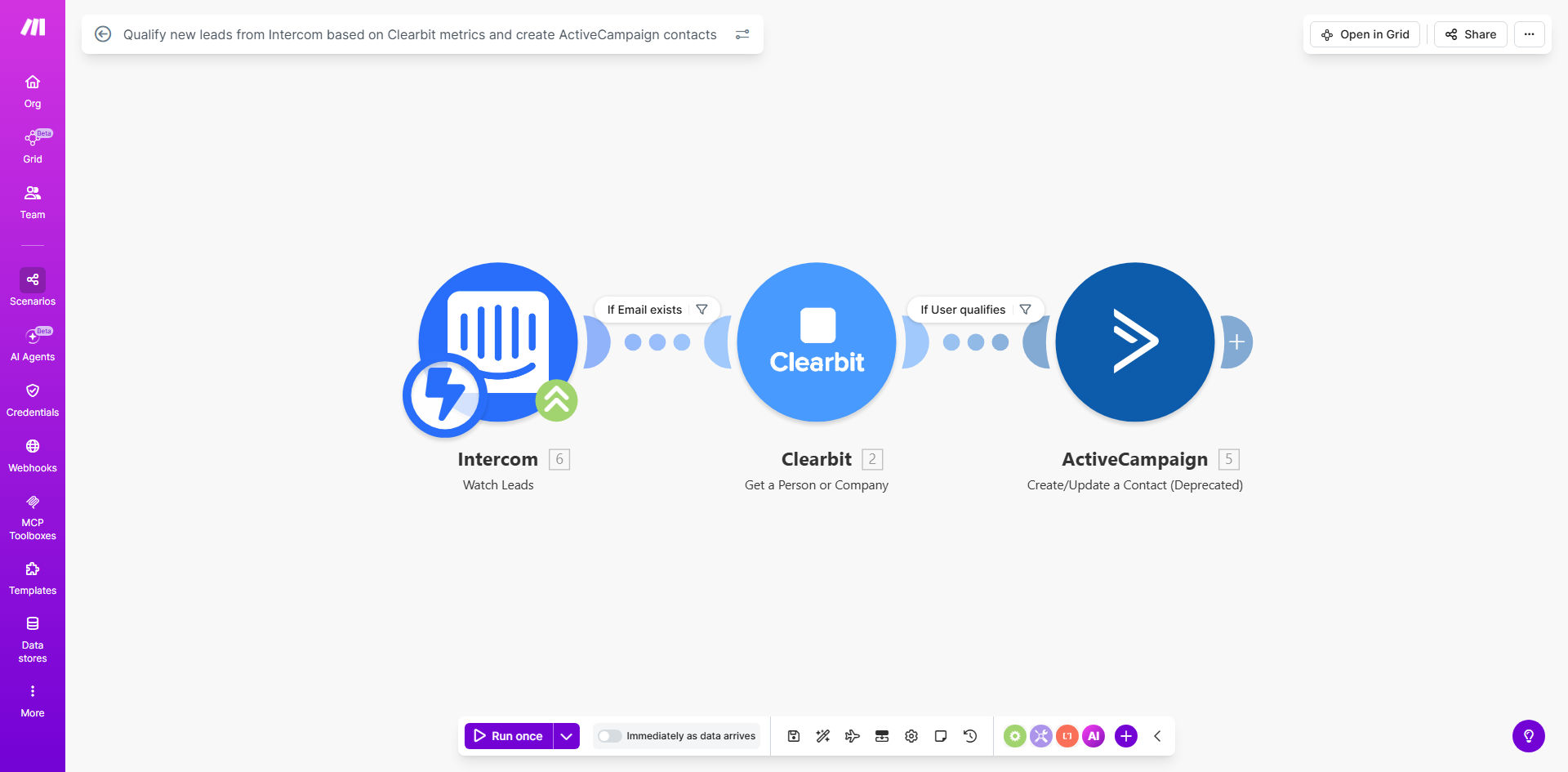Click 'Create/Update a Contact (Deprecated)' text
Viewport: 1568px width, 772px height.
(1135, 485)
